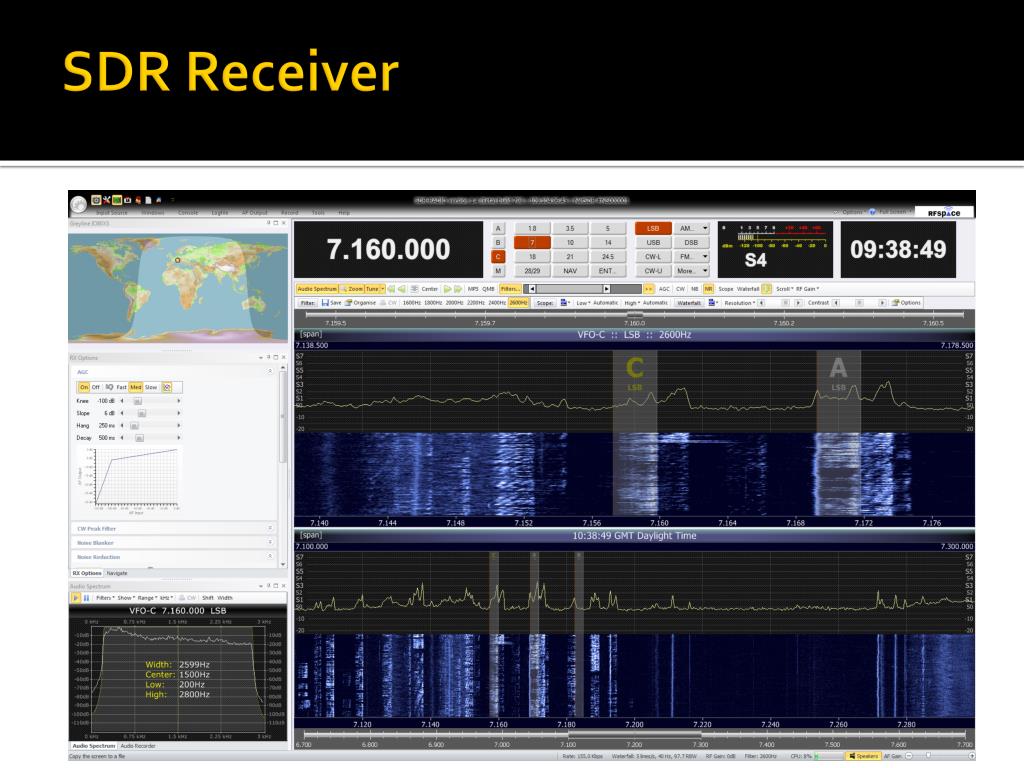Click the NAV band button
This screenshot has width=1024, height=768.
[x=570, y=270]
